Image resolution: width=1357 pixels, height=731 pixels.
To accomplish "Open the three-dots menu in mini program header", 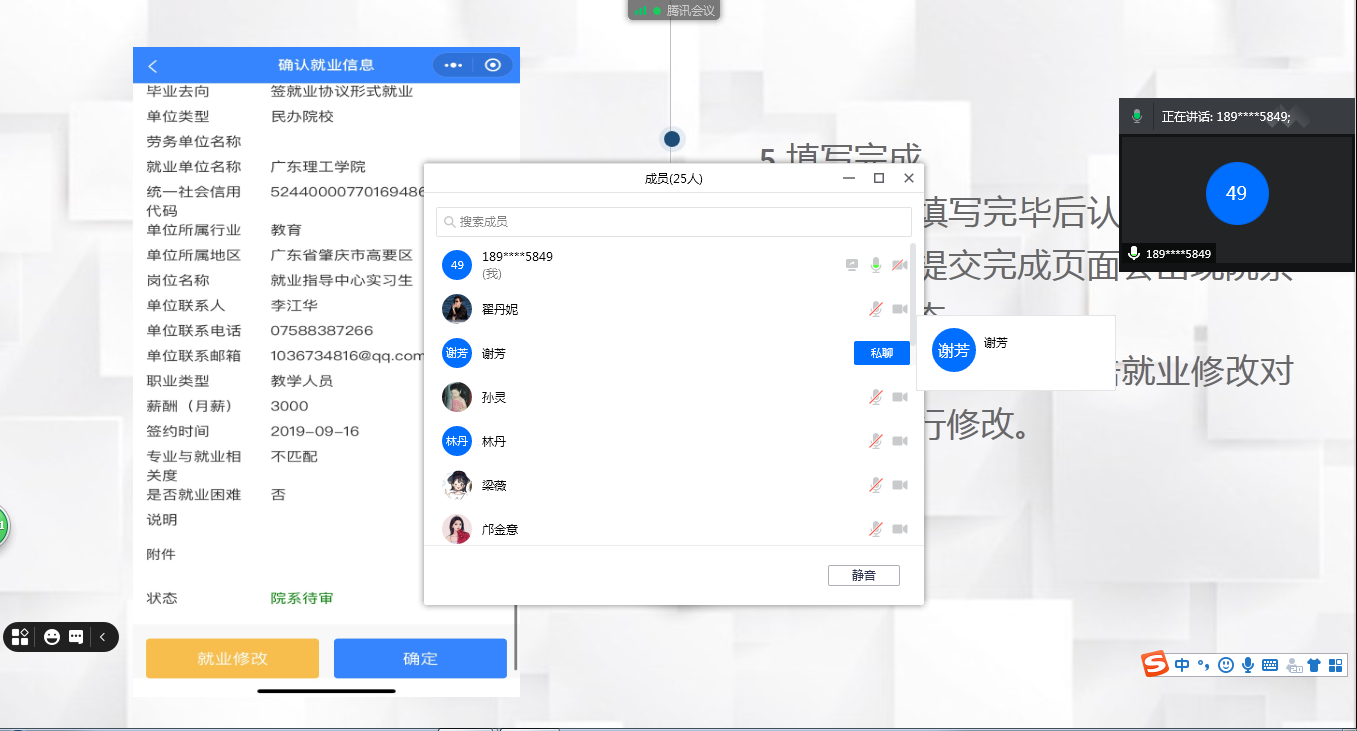I will pos(453,66).
